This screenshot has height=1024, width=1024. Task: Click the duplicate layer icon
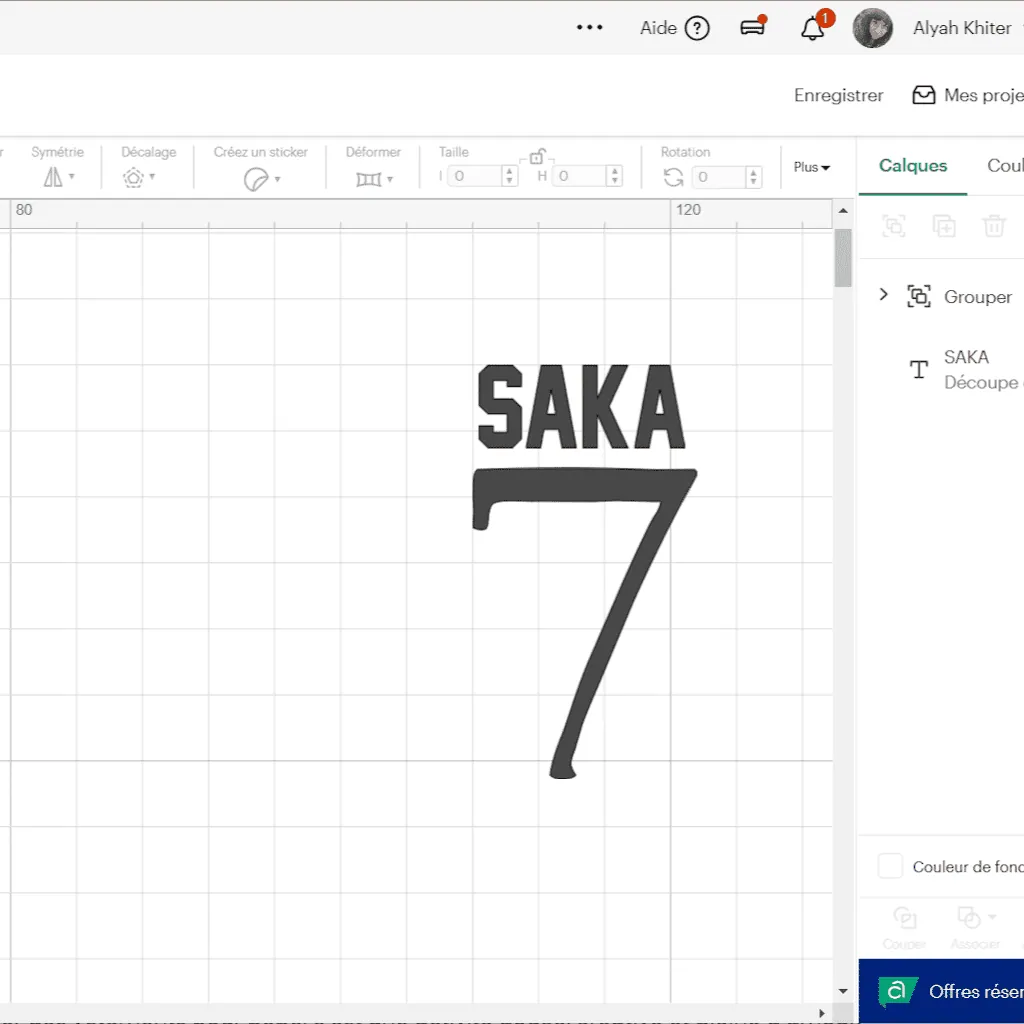pyautogui.click(x=944, y=226)
